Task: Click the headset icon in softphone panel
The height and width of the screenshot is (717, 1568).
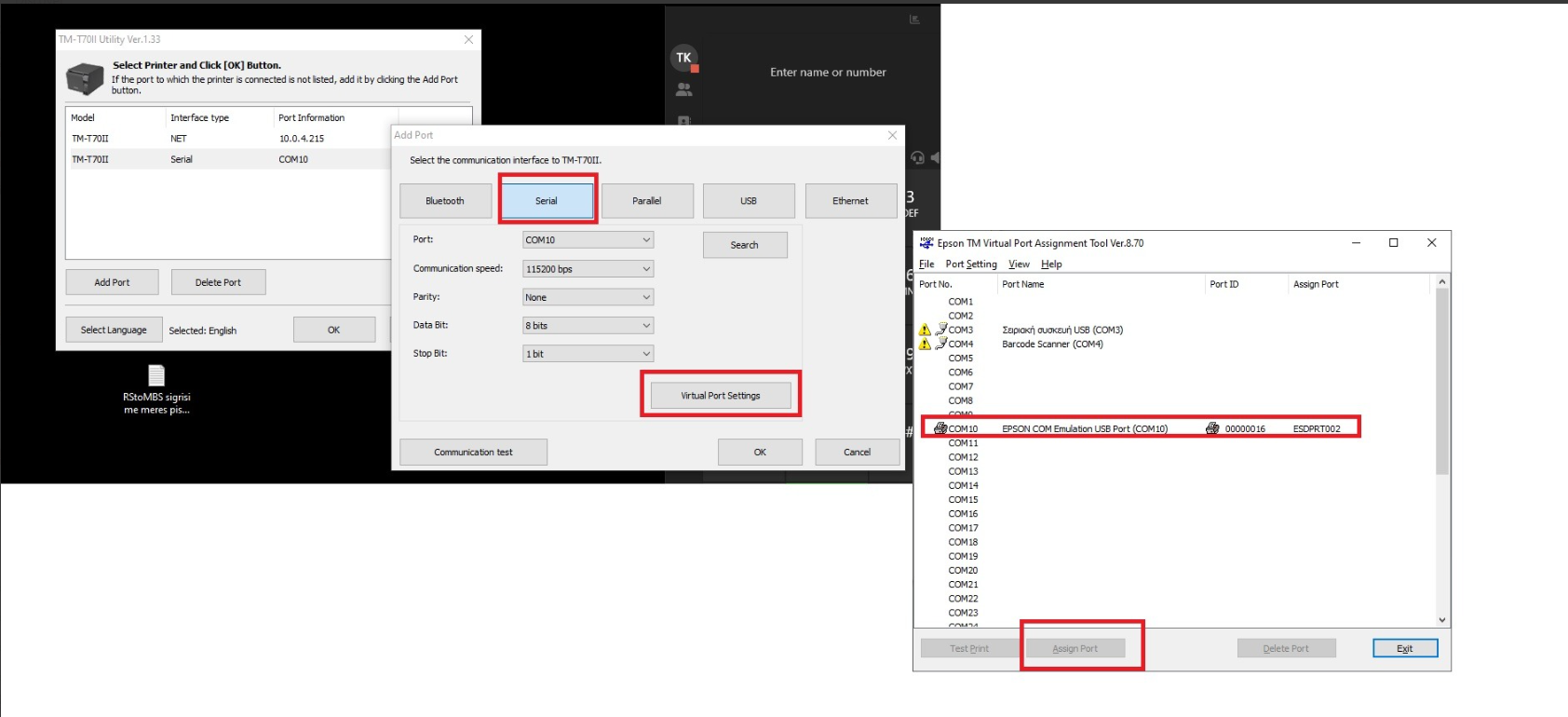Action: point(917,158)
